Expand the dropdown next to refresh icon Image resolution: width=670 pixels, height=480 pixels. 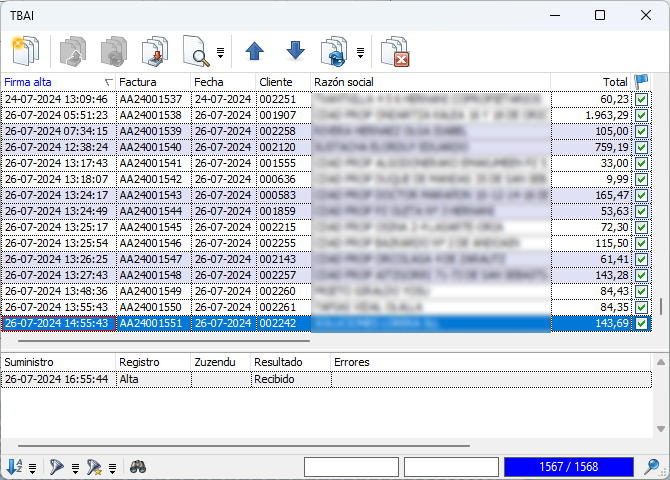point(361,53)
